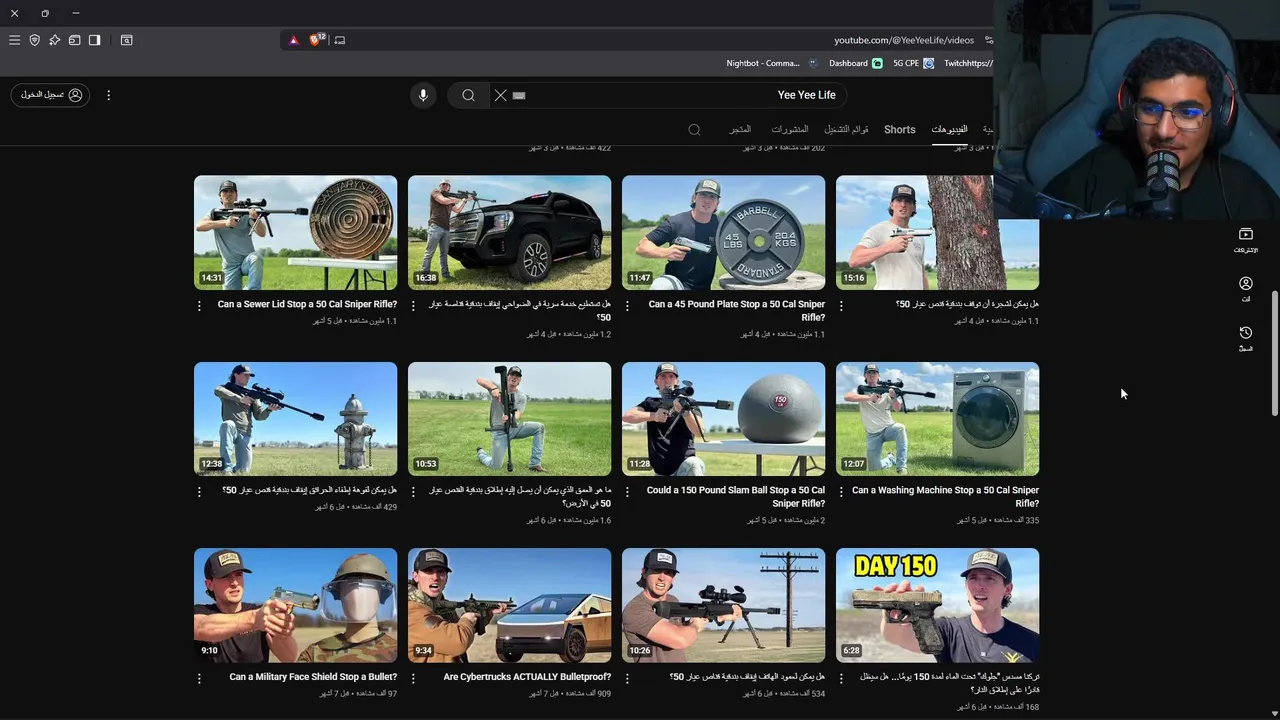Open the Brave browser main hamburger menu
This screenshot has width=1280, height=720.
(14, 40)
